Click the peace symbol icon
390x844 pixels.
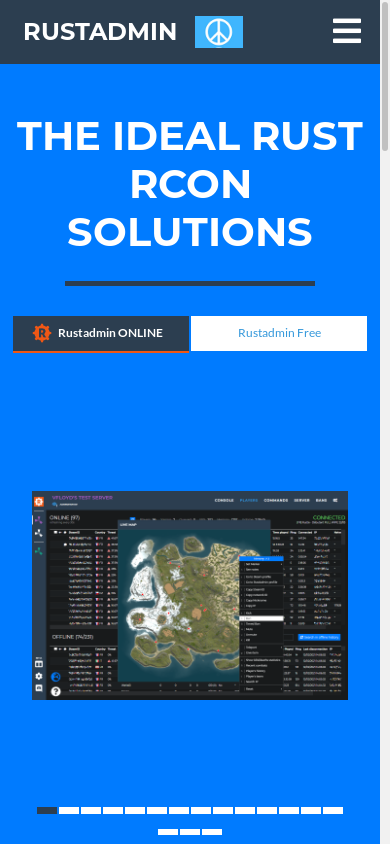(219, 32)
